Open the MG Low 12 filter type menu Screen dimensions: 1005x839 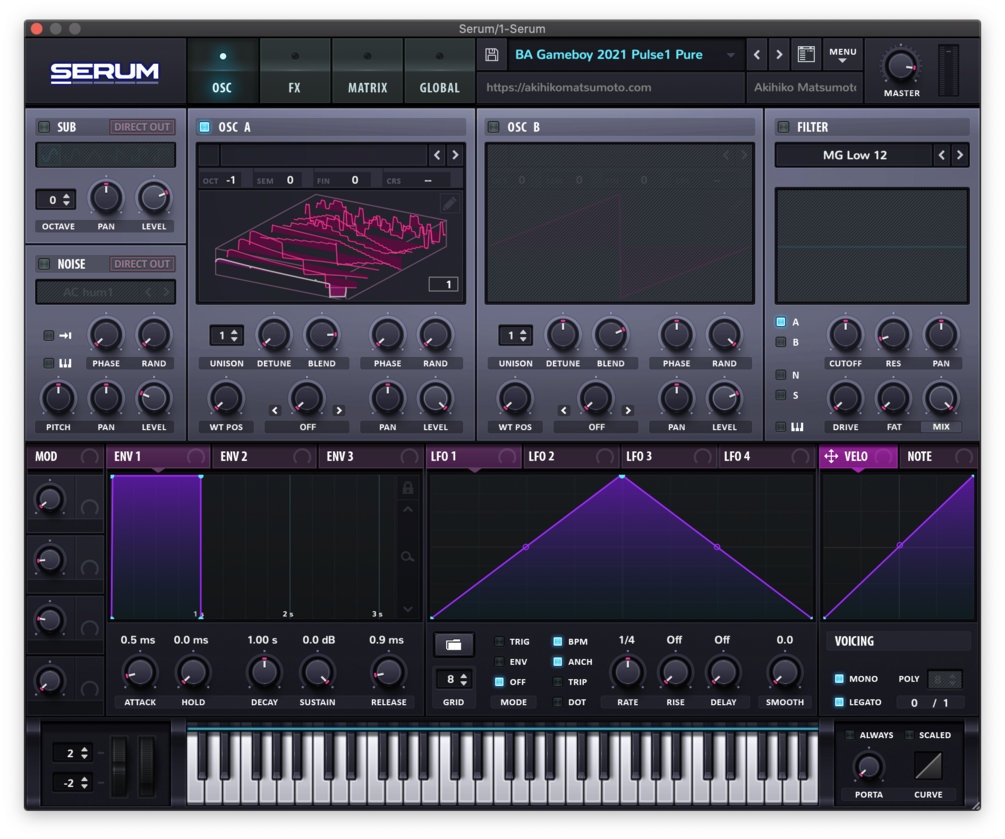click(x=854, y=155)
